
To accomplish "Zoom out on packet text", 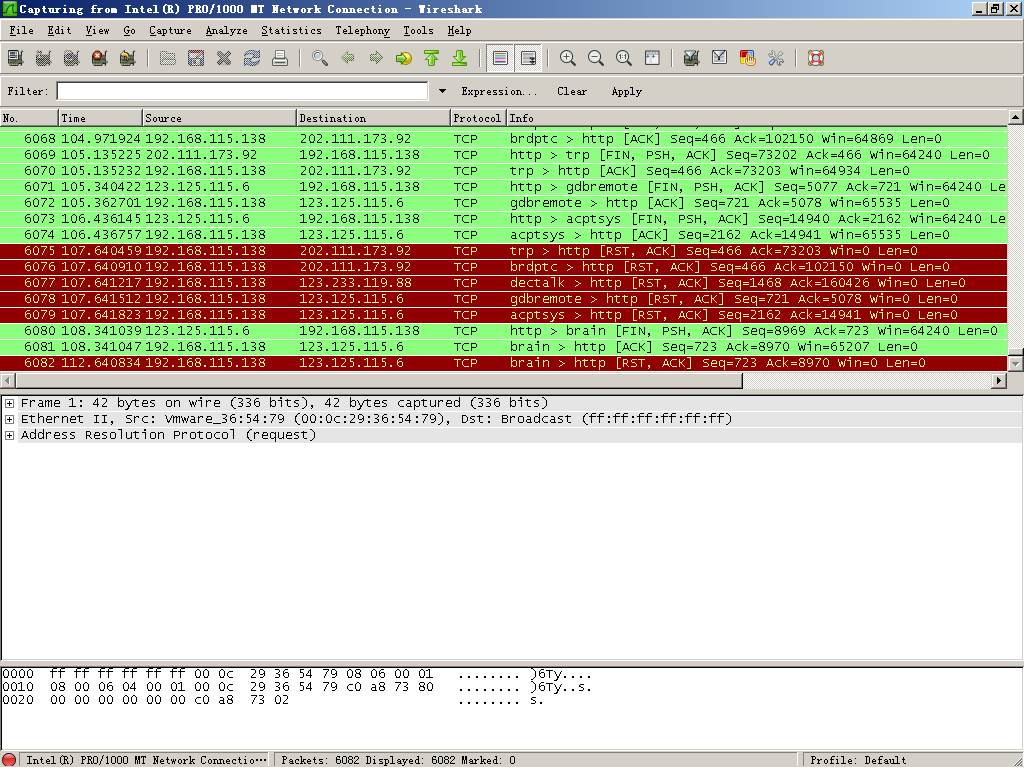I will click(596, 58).
